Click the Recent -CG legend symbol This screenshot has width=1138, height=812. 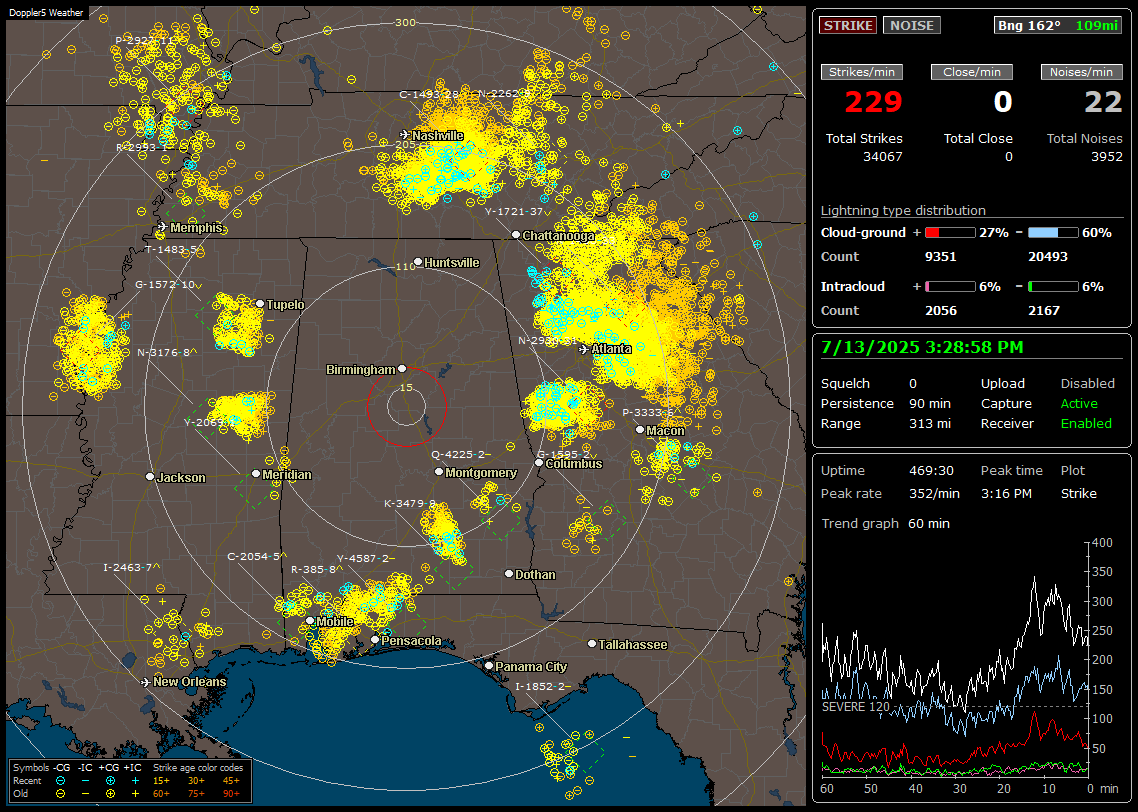(61, 781)
